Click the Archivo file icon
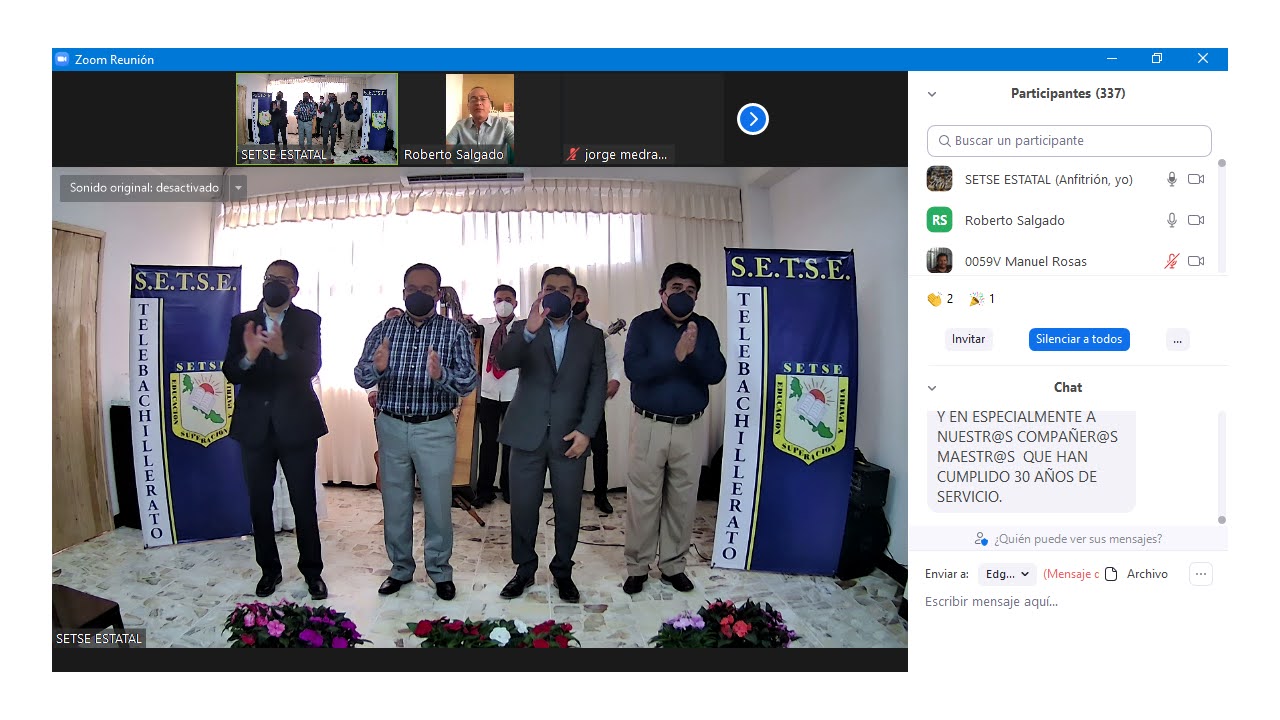1280x720 pixels. pyautogui.click(x=1111, y=574)
